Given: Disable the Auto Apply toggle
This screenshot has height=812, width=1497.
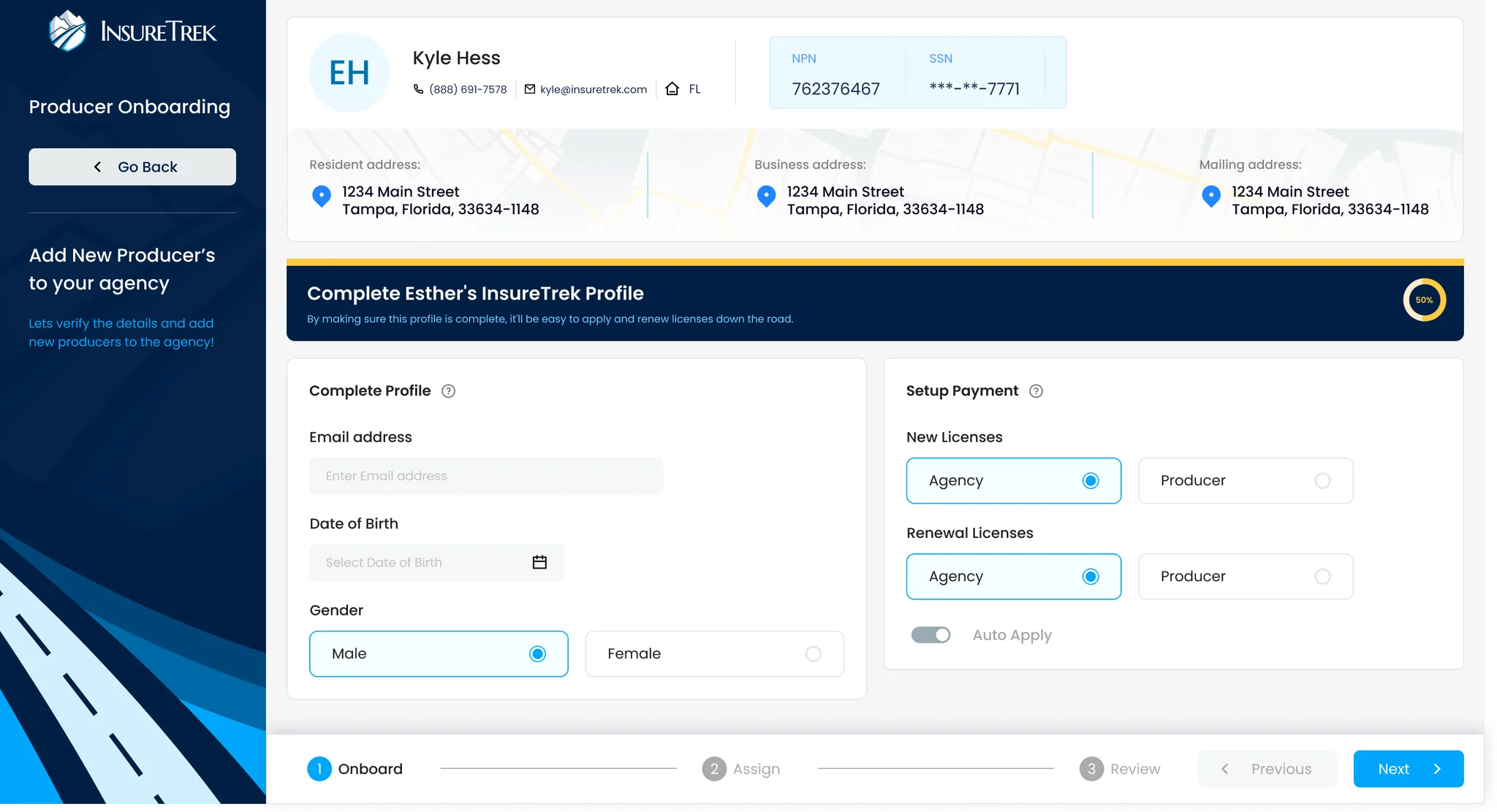Looking at the screenshot, I should pos(931,634).
